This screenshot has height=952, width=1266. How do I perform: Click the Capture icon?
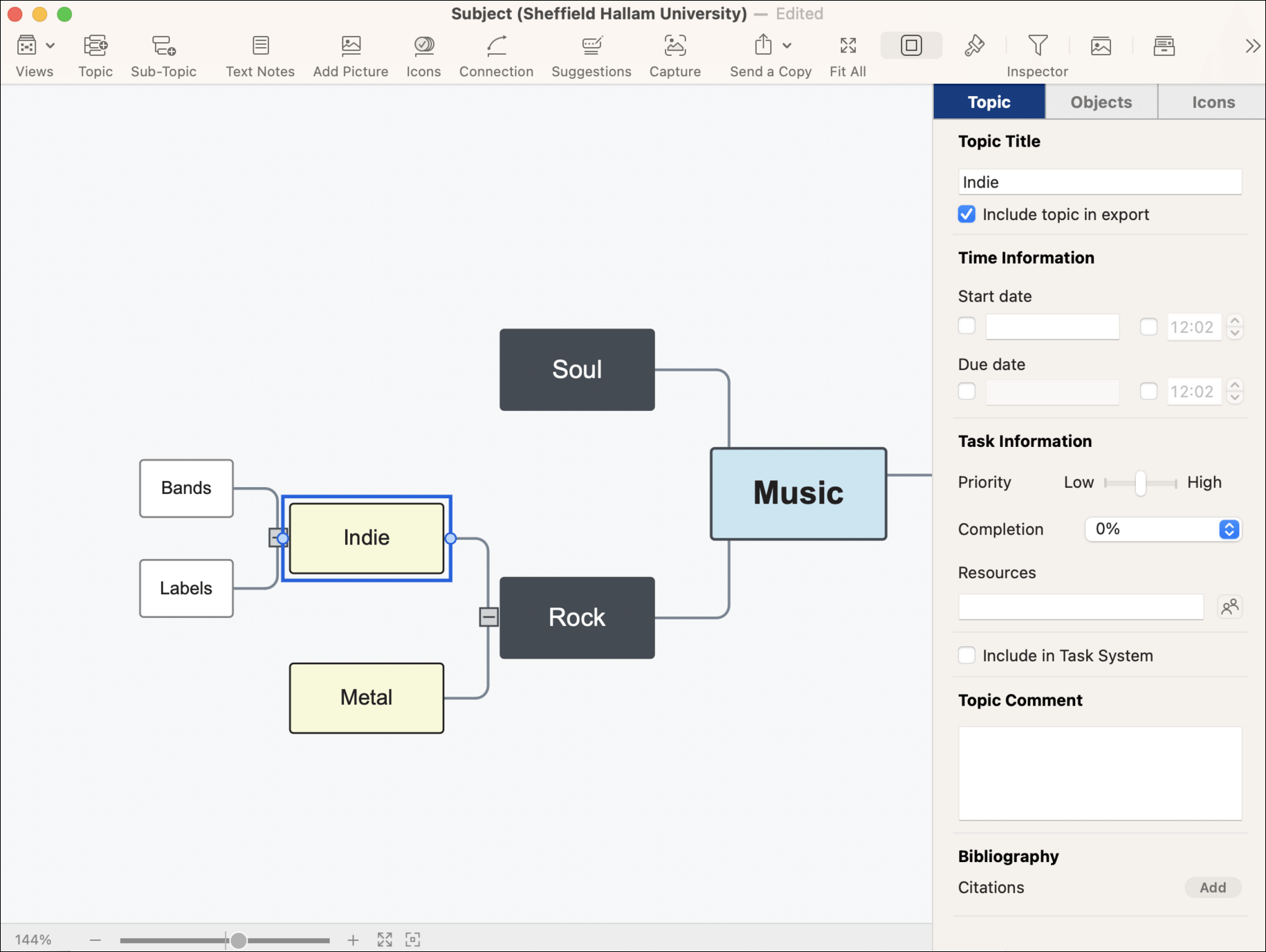(675, 46)
